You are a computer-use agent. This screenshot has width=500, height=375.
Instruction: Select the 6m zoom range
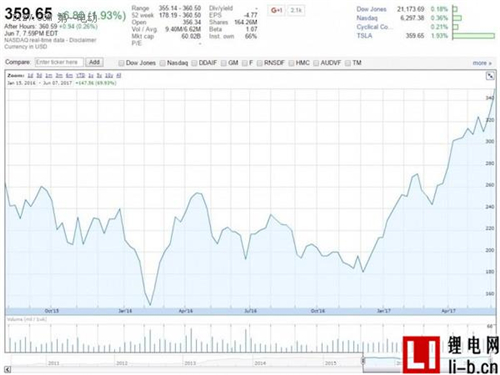coord(69,75)
